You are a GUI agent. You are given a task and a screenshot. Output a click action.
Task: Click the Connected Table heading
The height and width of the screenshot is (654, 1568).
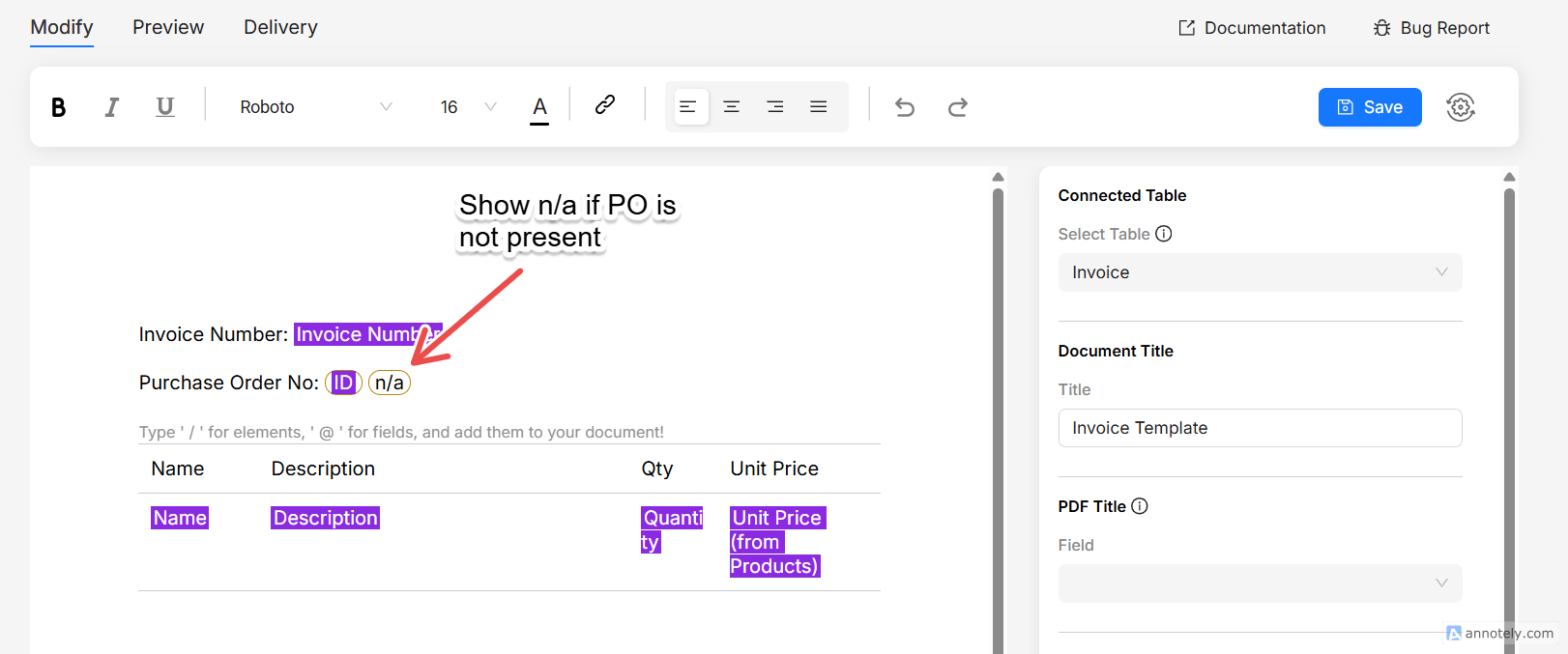(1122, 195)
